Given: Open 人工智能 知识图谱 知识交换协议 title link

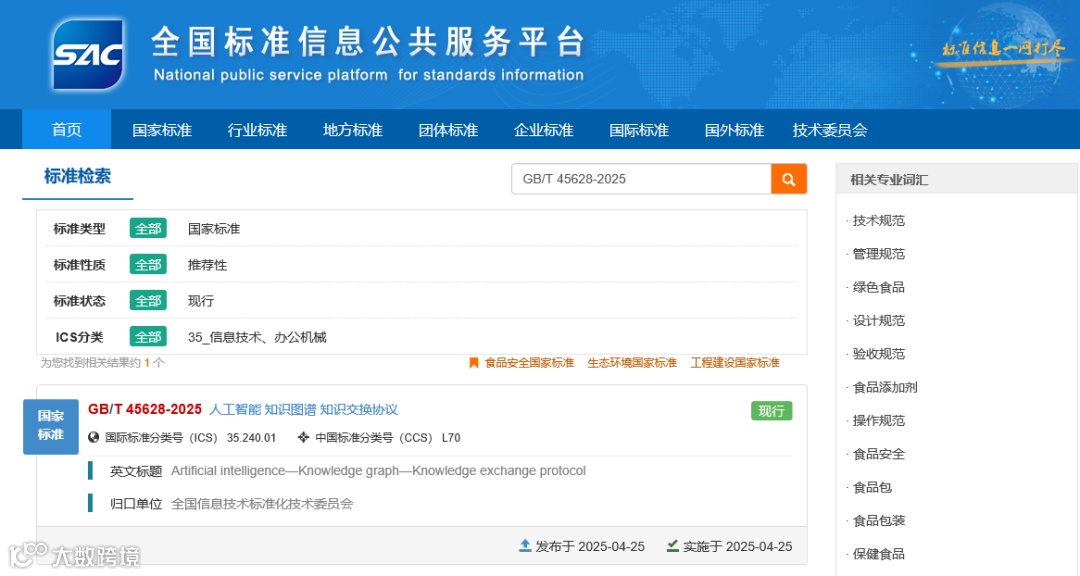Looking at the screenshot, I should (x=303, y=409).
